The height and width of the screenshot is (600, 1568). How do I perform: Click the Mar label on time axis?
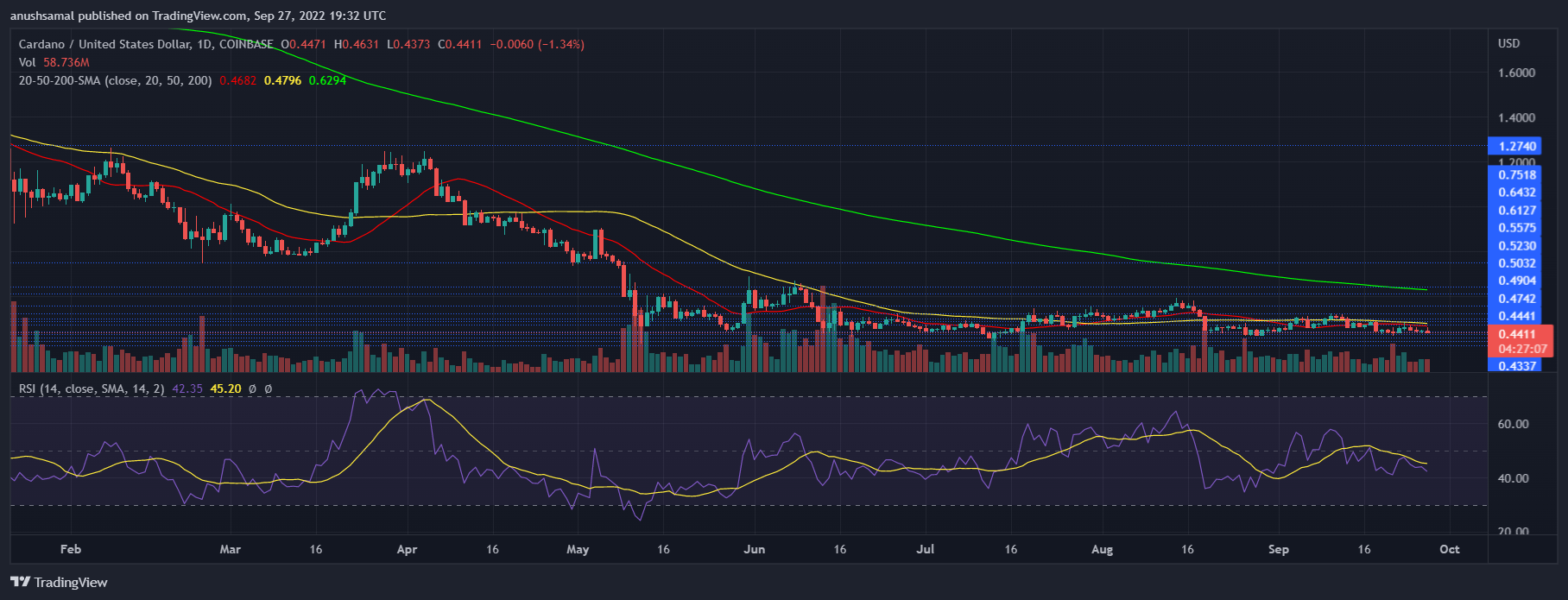click(230, 549)
